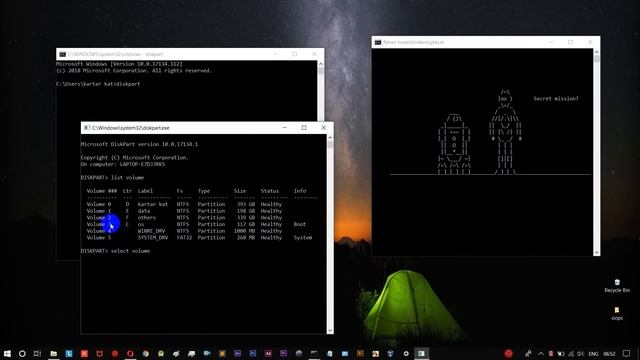
Task: Check the battery icon in system tray
Action: [x=561, y=353]
